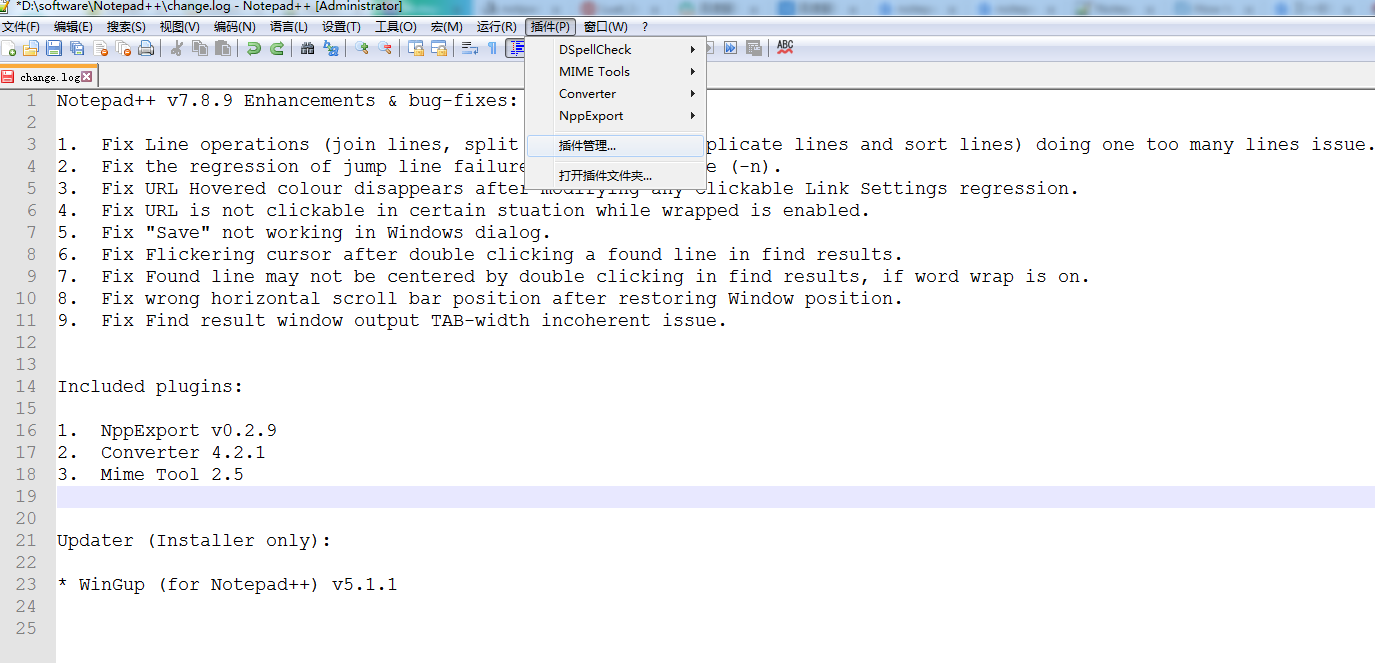Open the 编码(N) menu

coord(235,27)
